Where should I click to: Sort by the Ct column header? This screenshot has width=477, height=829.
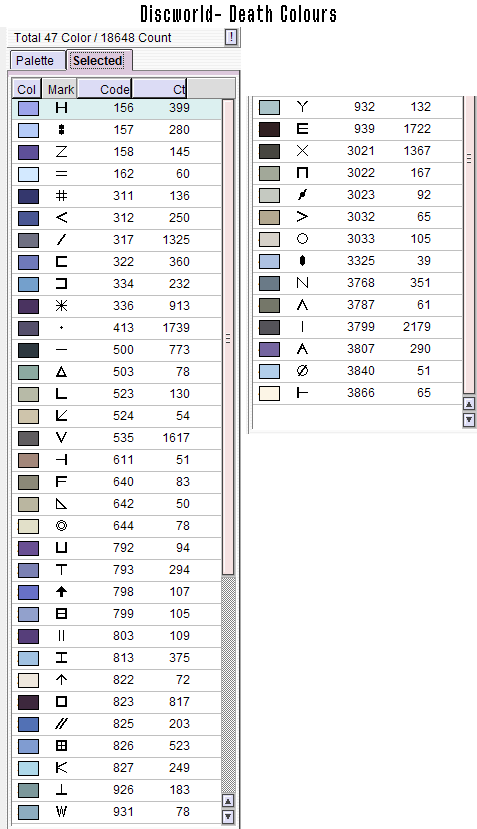[159, 89]
